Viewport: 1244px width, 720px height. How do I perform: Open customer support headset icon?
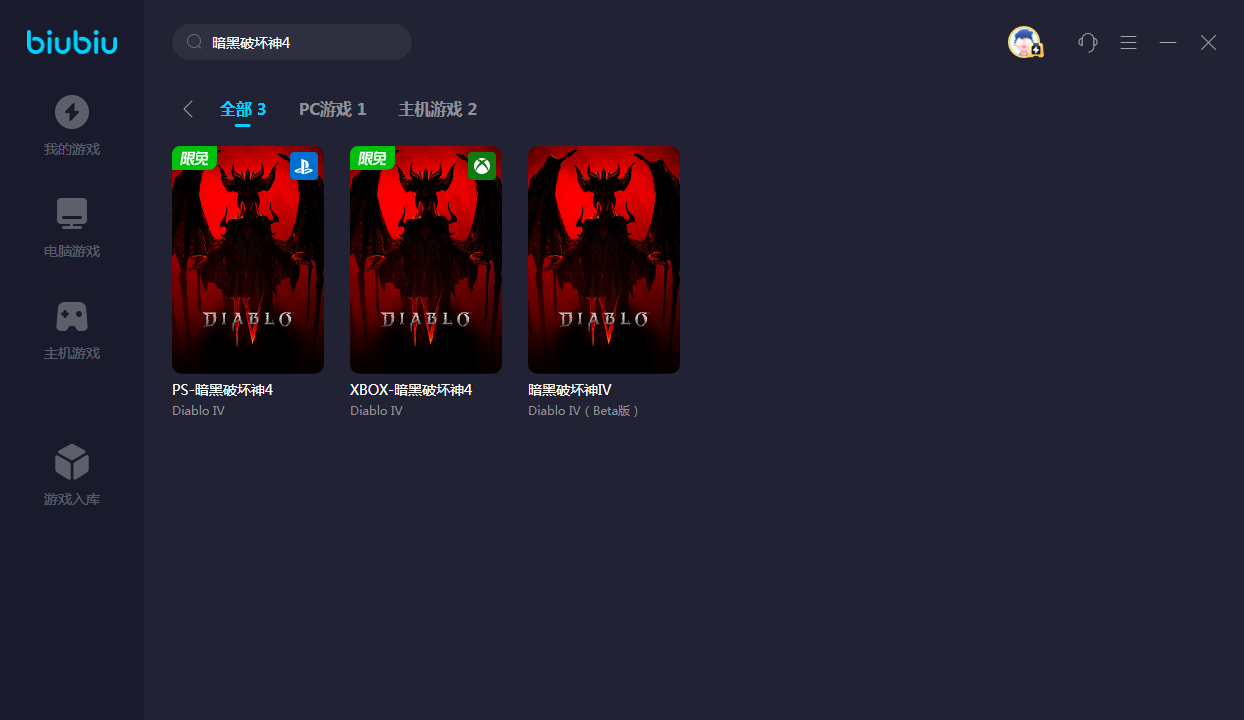[1088, 42]
